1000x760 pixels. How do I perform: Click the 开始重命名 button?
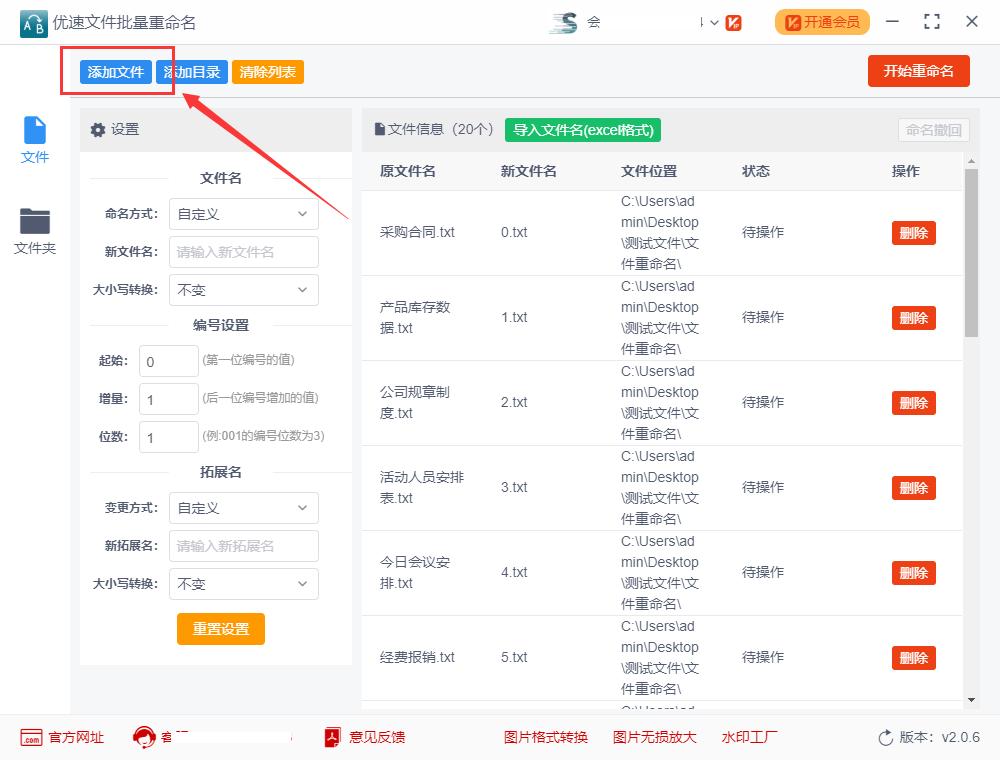coord(918,71)
